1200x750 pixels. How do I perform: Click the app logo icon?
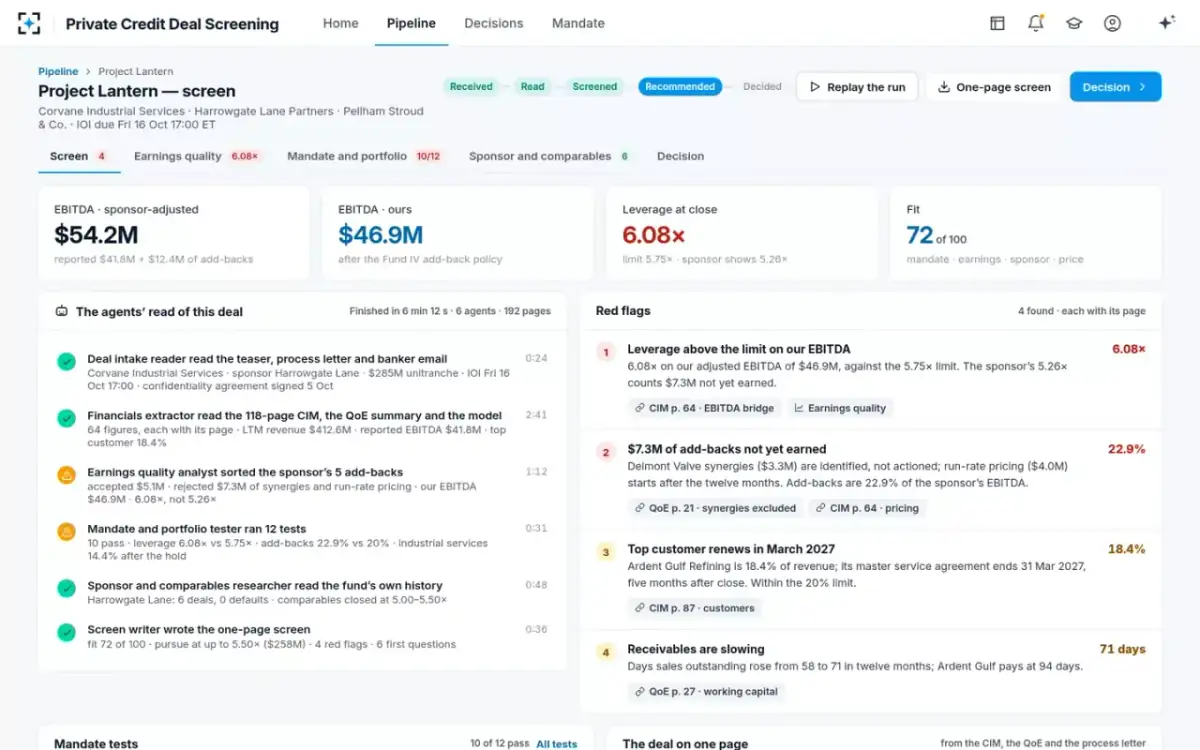[29, 23]
